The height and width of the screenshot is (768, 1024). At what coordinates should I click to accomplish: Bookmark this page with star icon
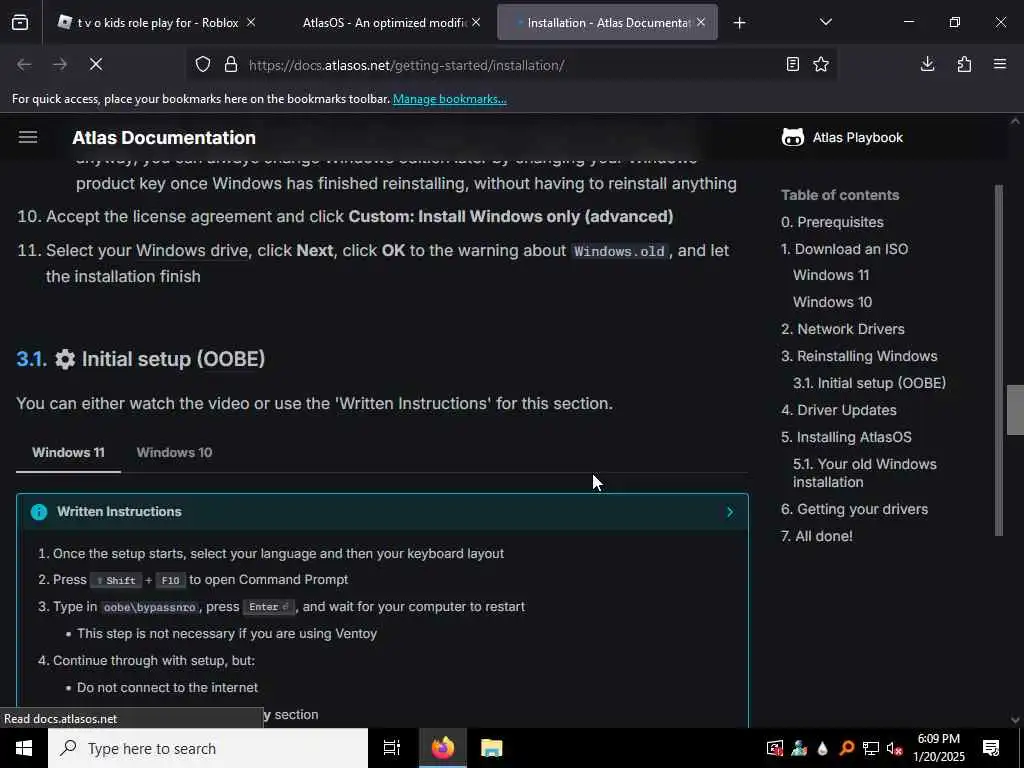(821, 64)
